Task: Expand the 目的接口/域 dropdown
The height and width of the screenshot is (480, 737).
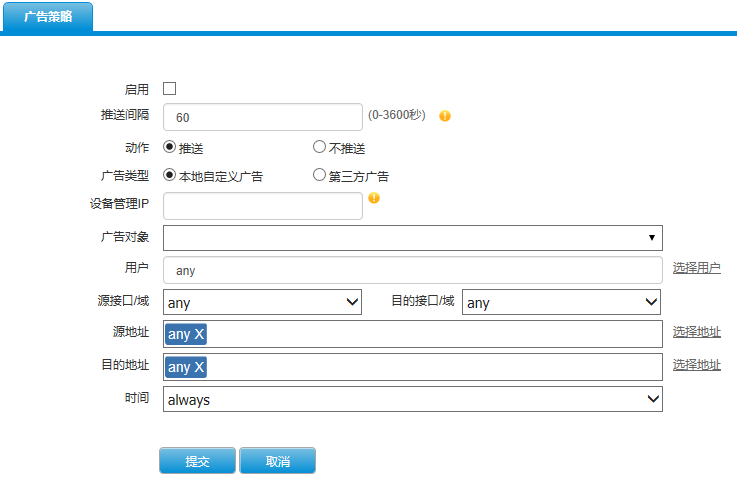Action: click(561, 302)
